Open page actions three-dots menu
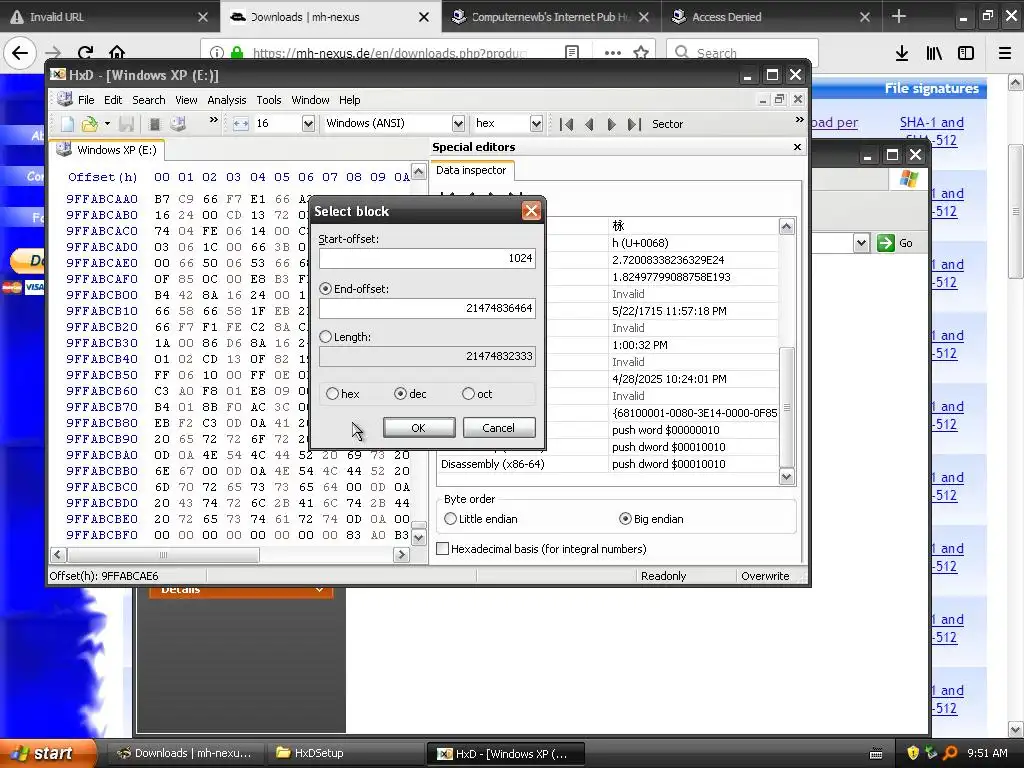 point(613,53)
